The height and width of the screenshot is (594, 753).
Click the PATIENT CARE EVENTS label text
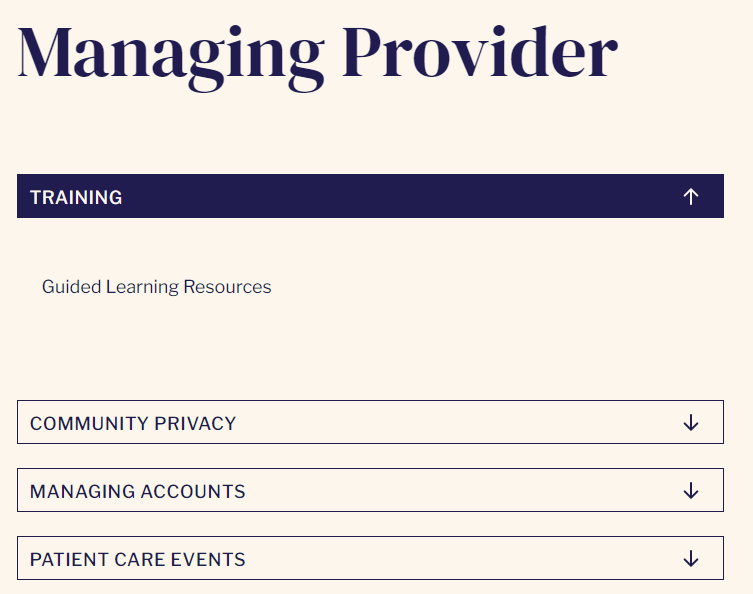pos(137,560)
